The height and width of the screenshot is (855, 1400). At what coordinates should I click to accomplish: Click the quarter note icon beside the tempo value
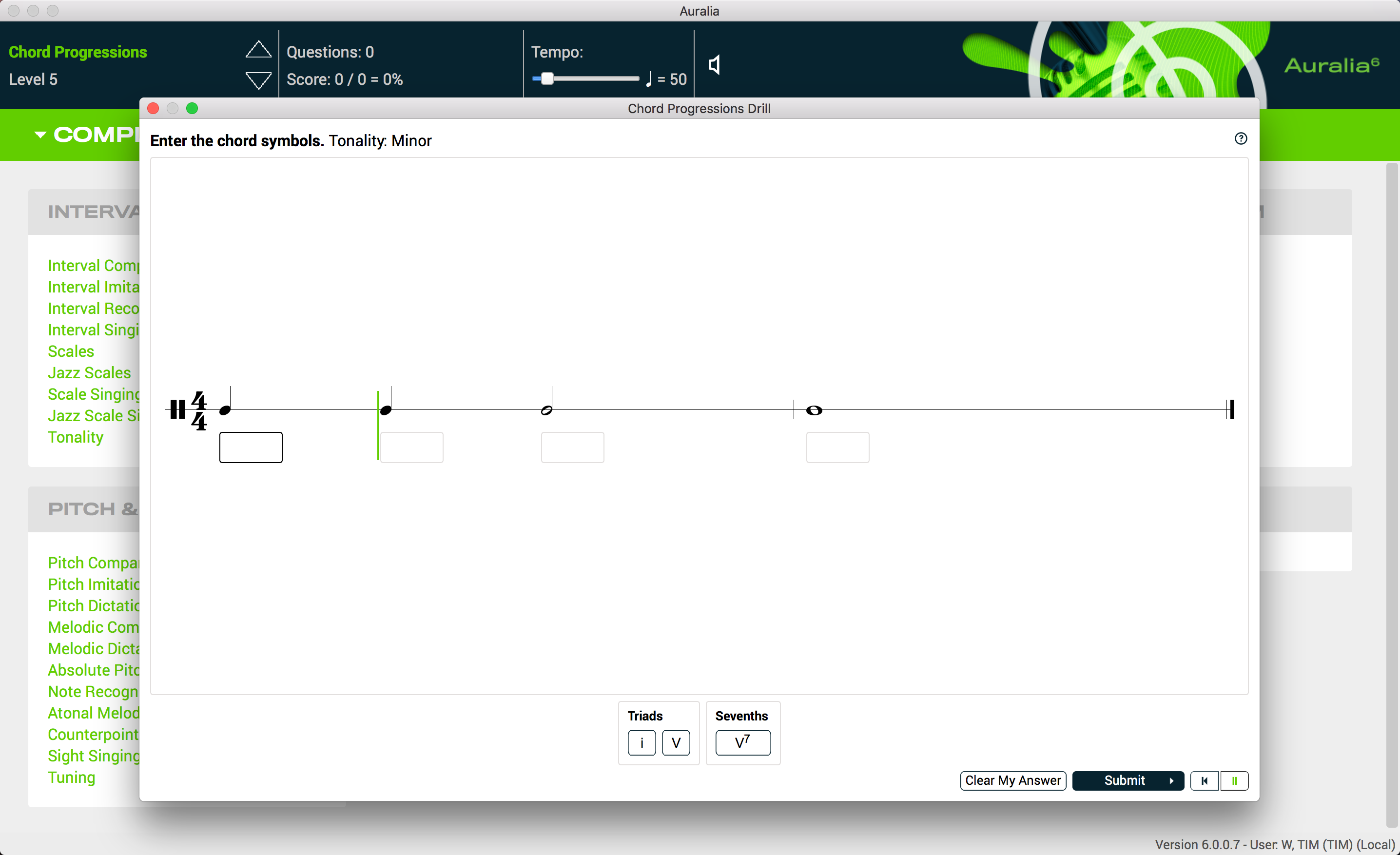(650, 79)
